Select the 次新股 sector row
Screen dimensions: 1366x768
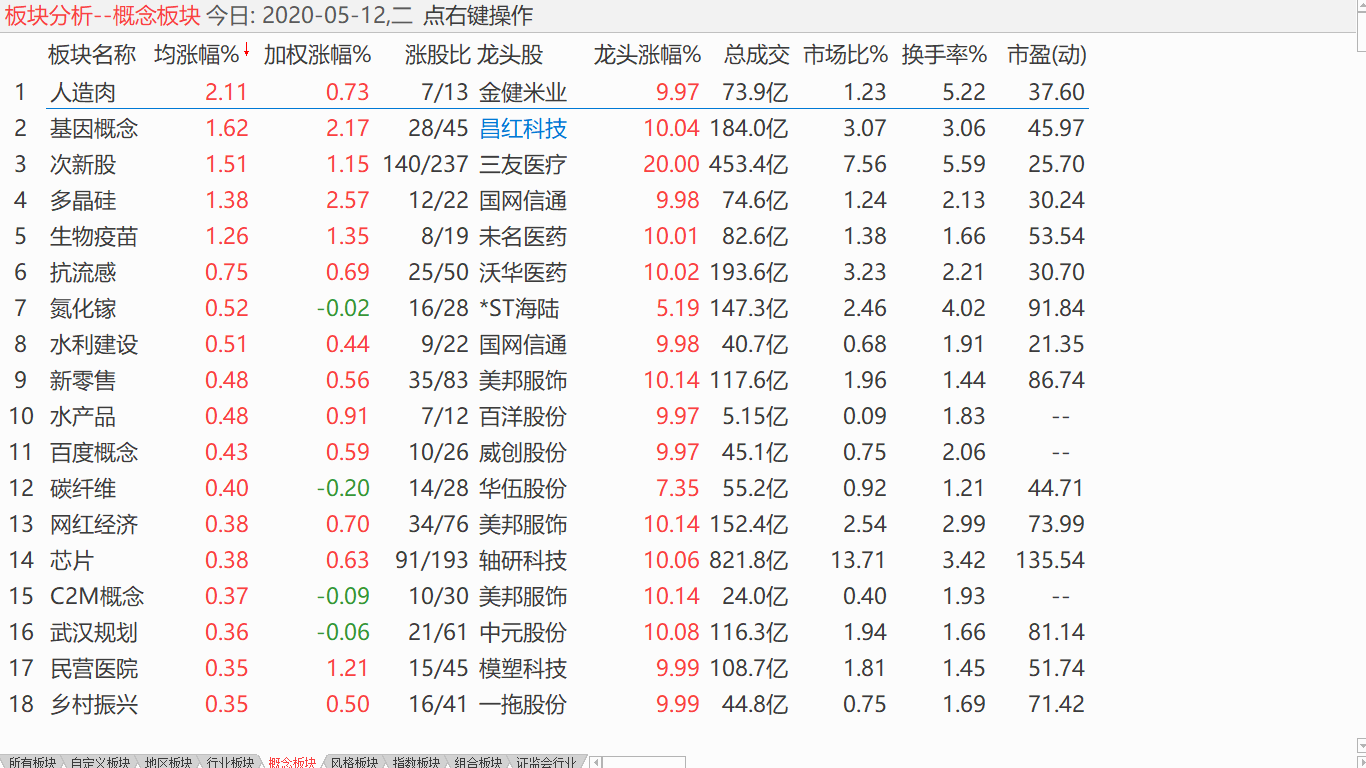pos(546,164)
